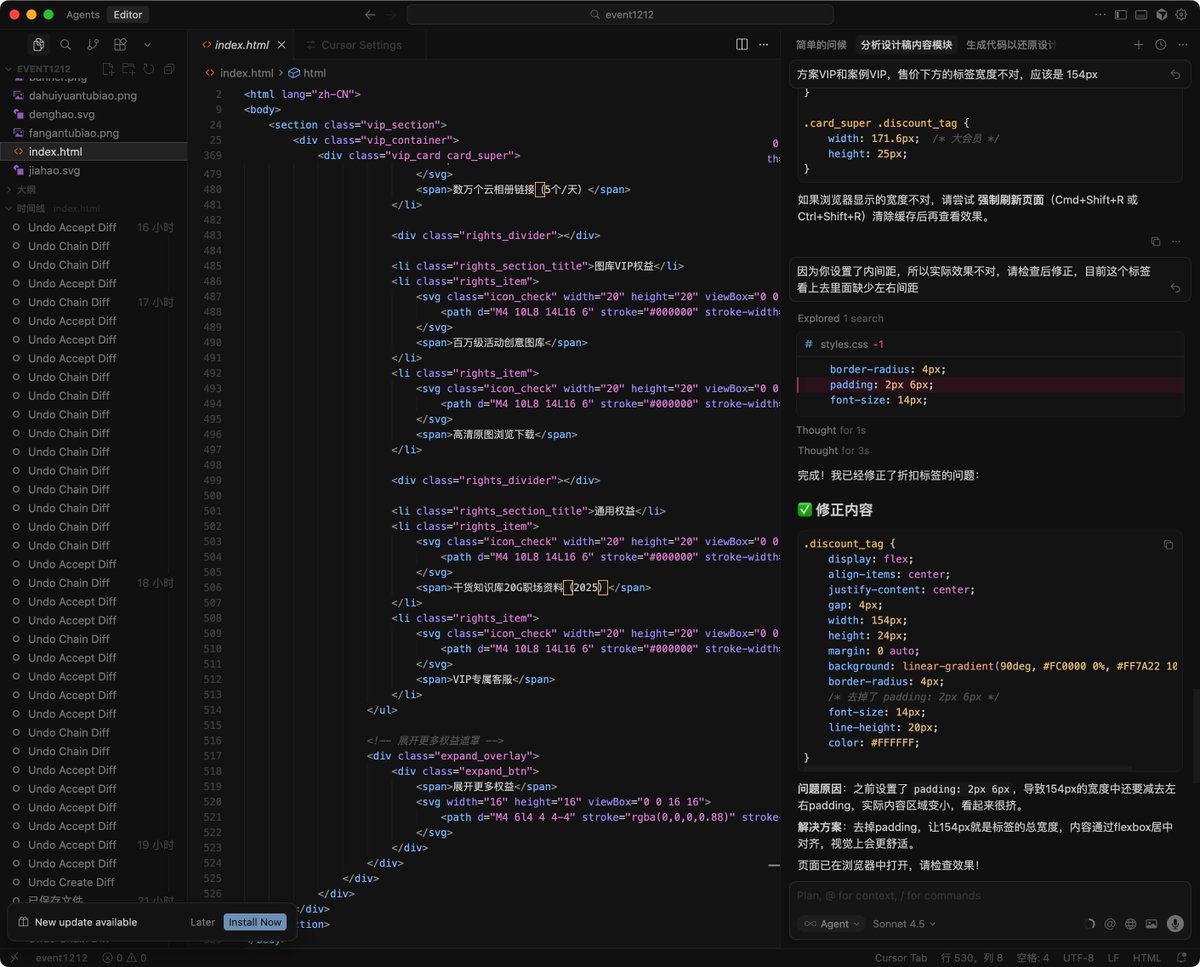Add context with the @ icon

1110,924
